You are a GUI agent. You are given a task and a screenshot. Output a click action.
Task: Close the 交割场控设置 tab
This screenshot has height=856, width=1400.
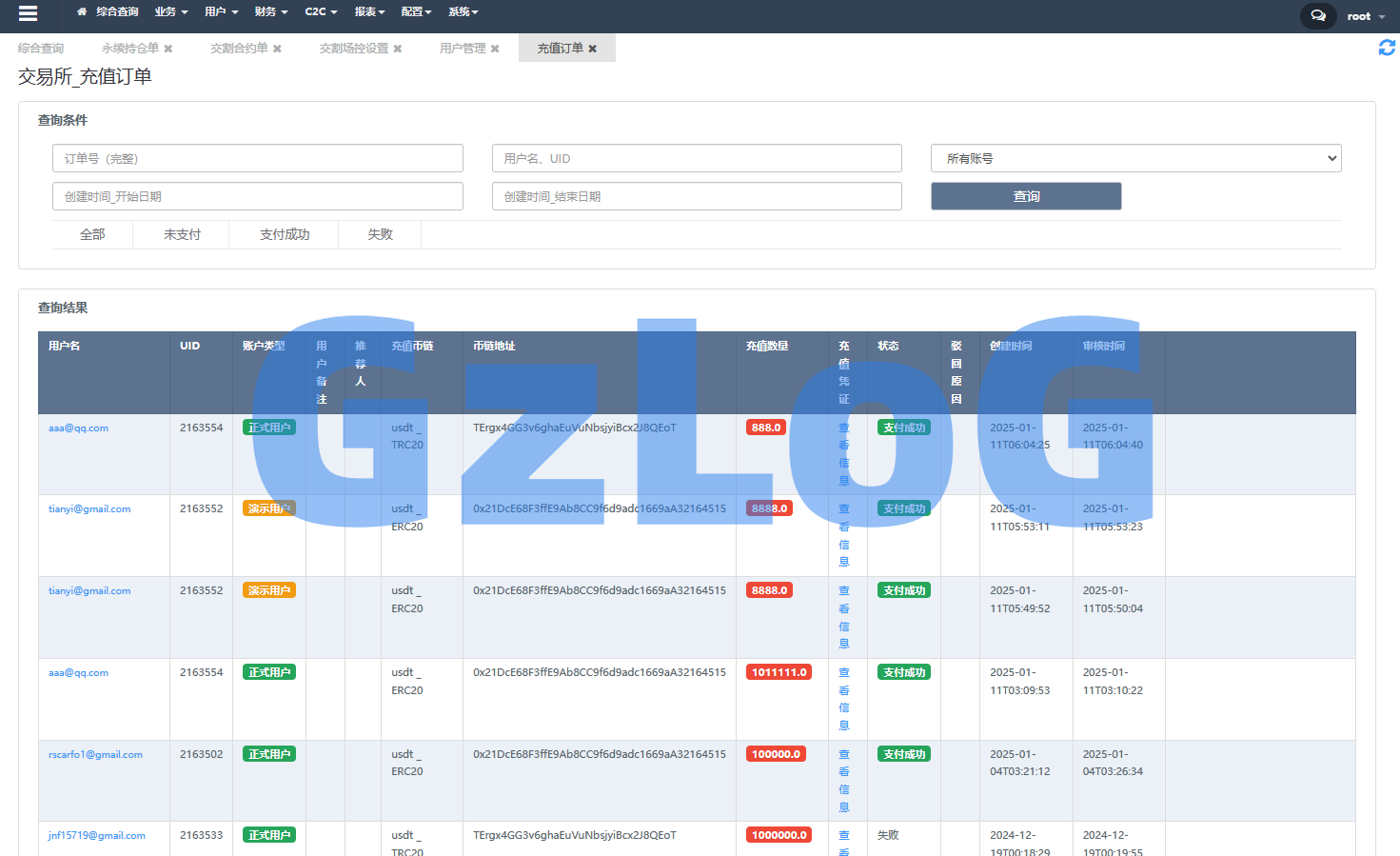point(398,49)
